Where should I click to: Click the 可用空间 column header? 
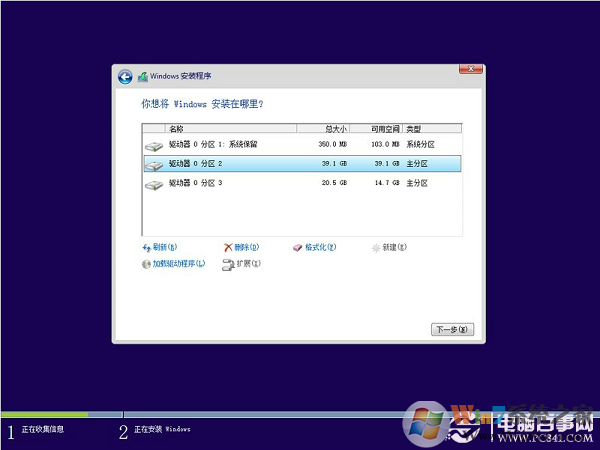click(383, 129)
